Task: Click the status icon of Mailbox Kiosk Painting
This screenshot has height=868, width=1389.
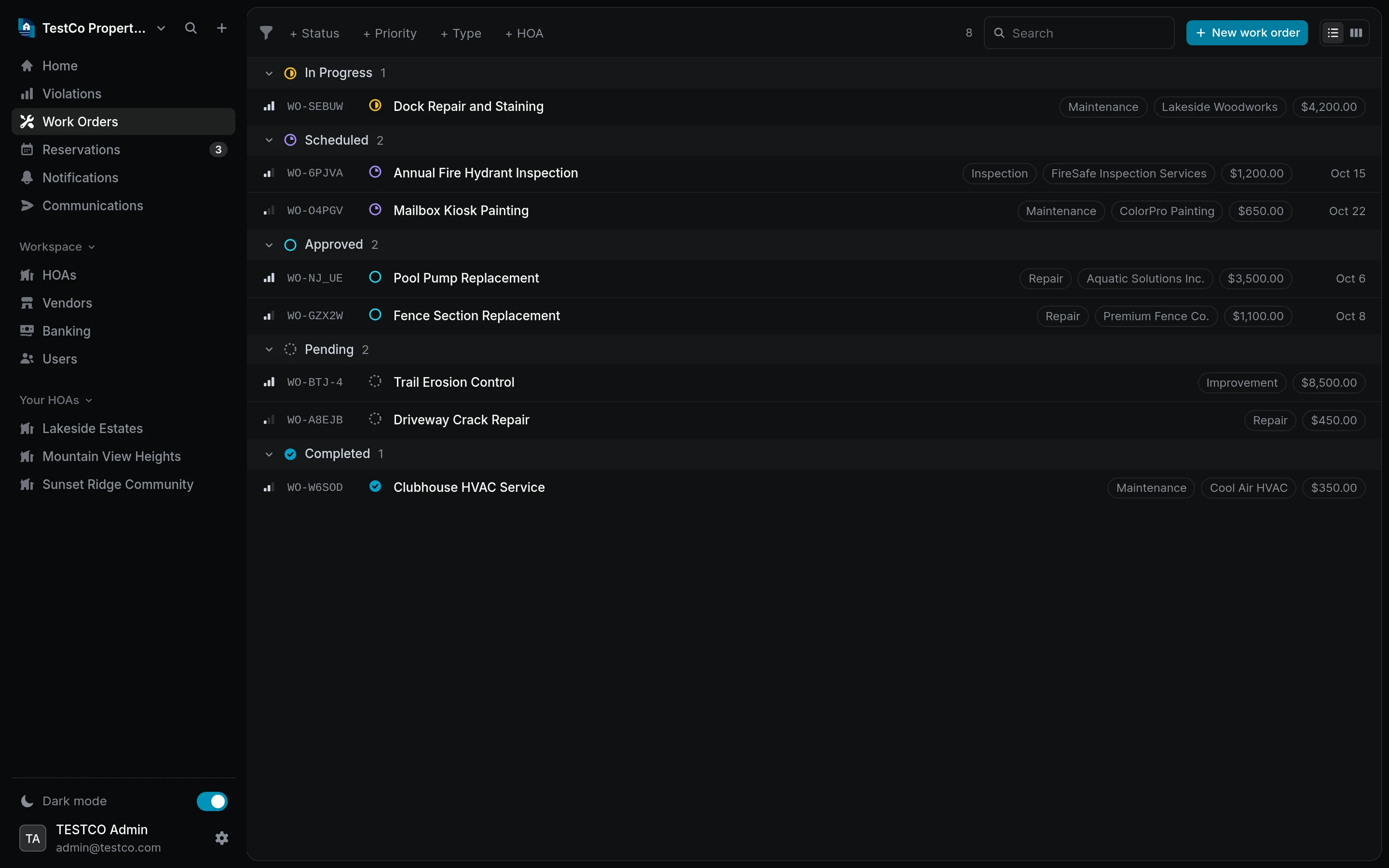Action: 375,210
